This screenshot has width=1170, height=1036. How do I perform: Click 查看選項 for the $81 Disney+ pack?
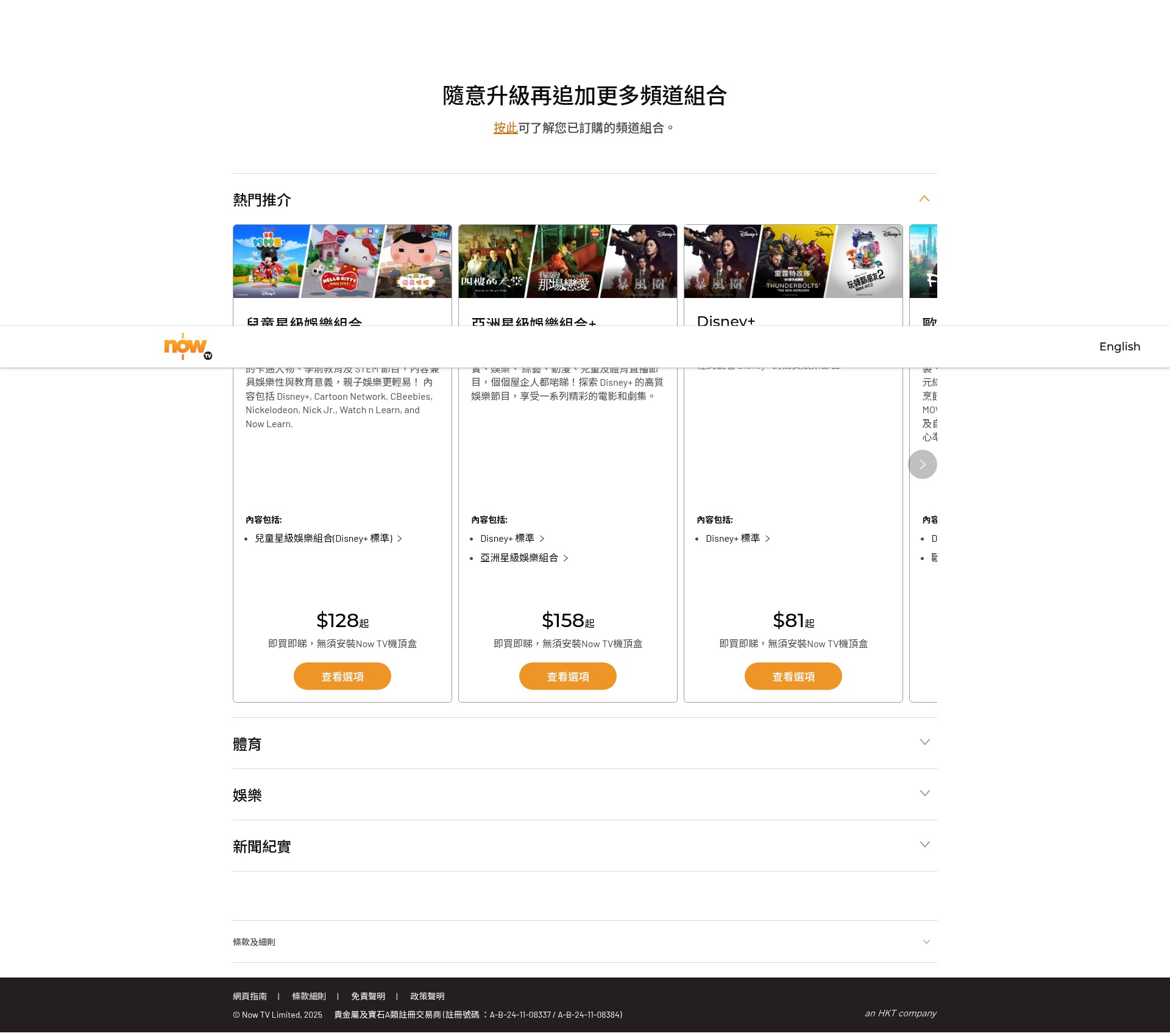pyautogui.click(x=793, y=676)
